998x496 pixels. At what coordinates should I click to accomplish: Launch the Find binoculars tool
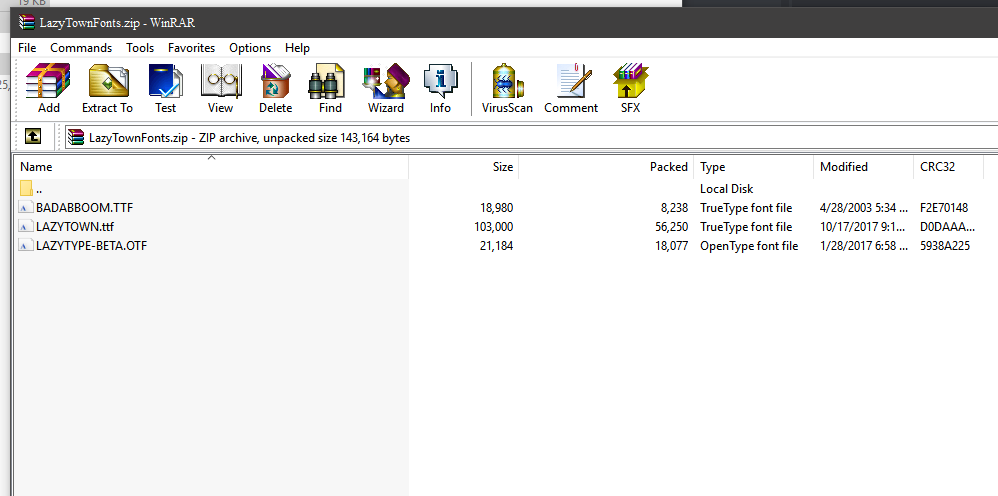pos(330,88)
